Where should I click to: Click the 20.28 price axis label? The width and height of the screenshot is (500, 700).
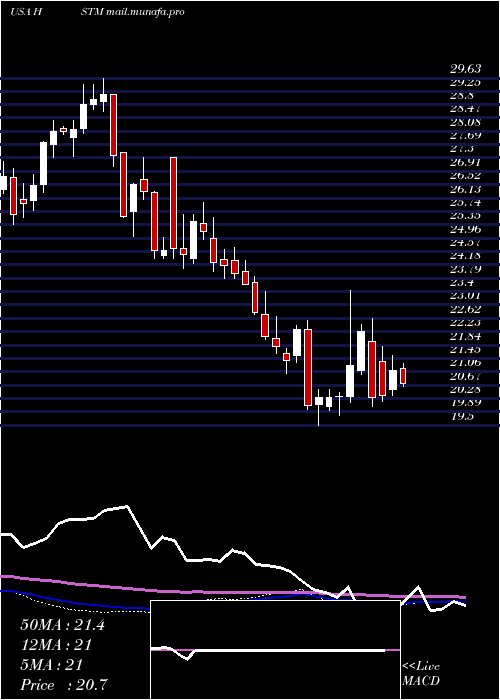[465, 390]
